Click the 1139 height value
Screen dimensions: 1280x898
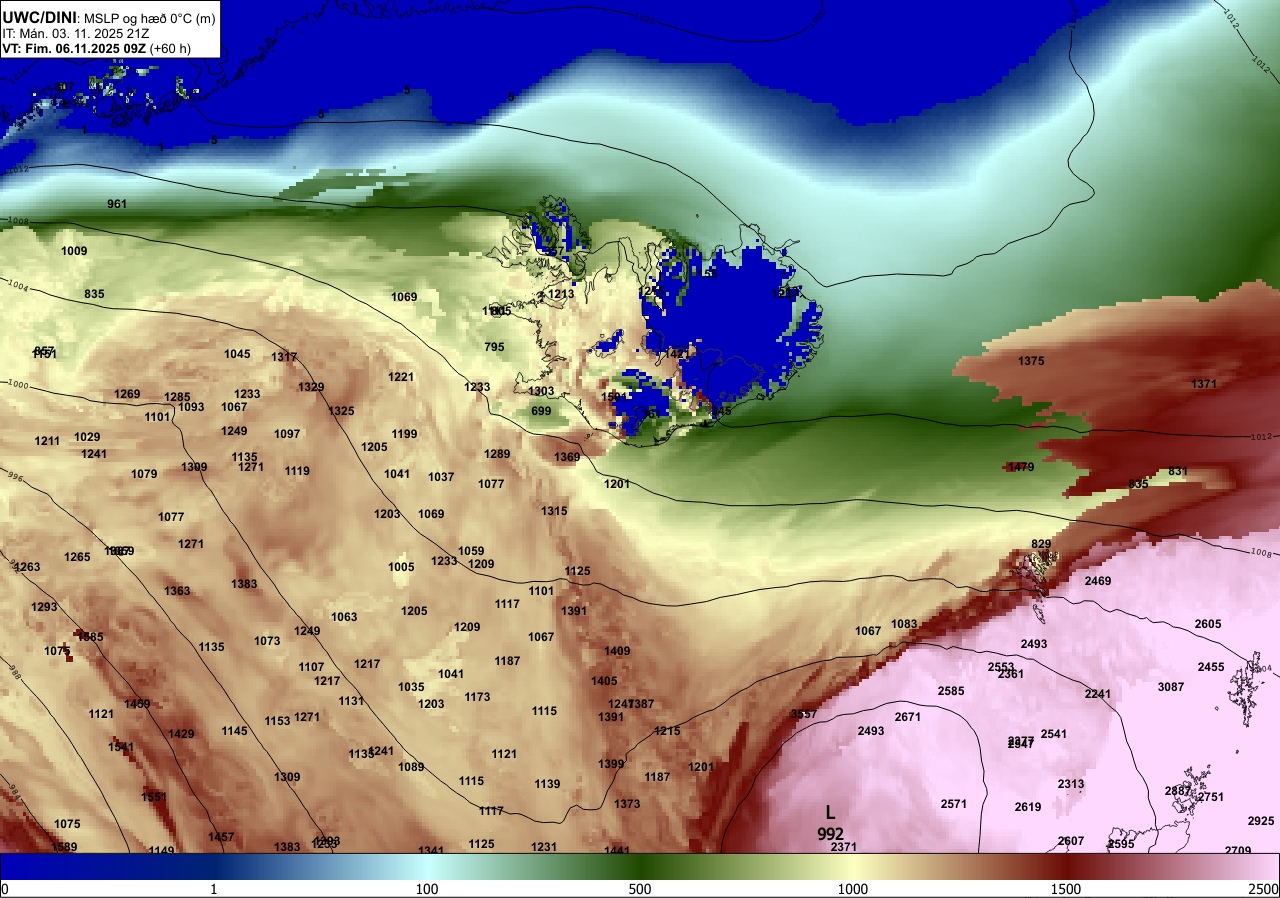click(x=547, y=784)
